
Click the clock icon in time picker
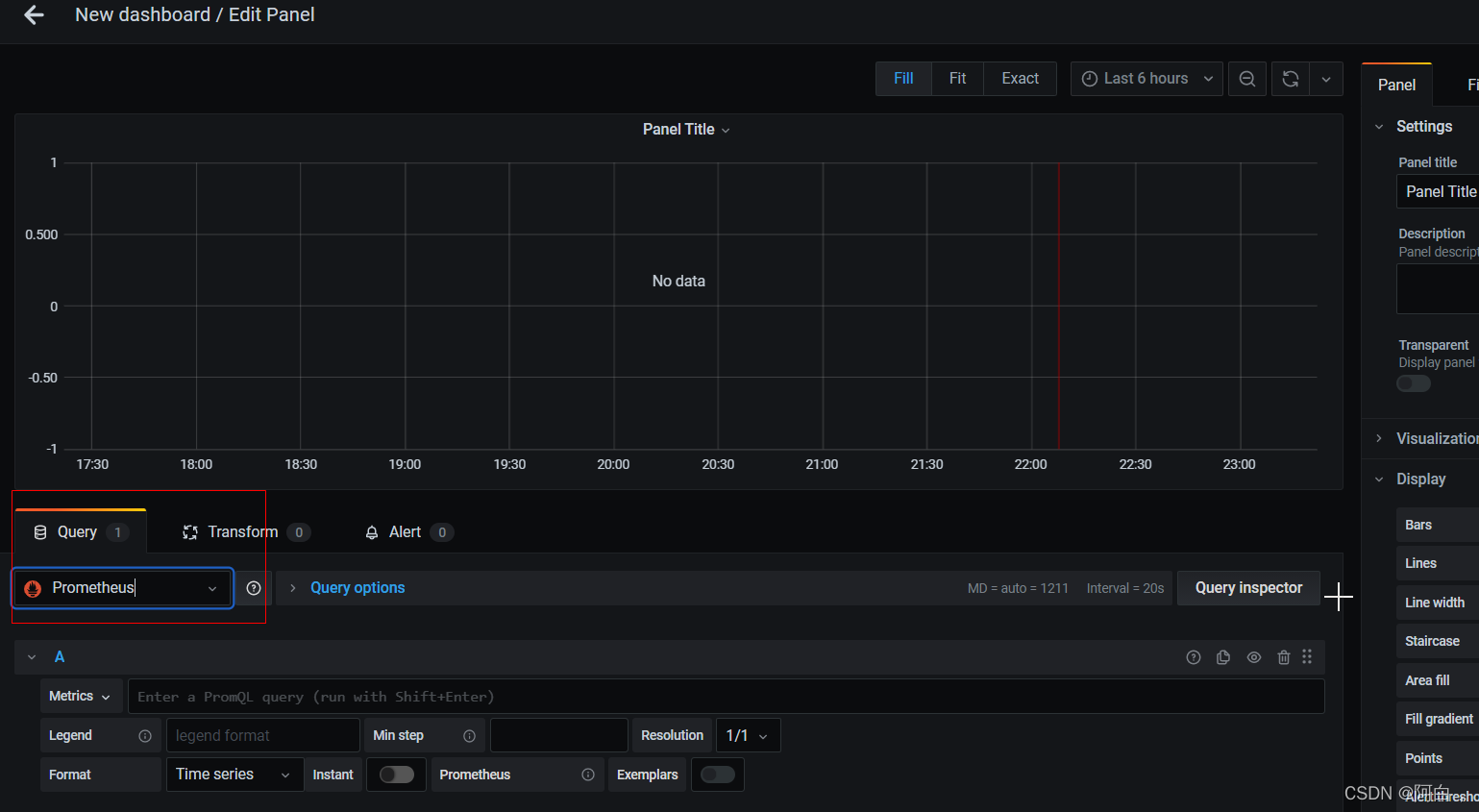[x=1090, y=79]
